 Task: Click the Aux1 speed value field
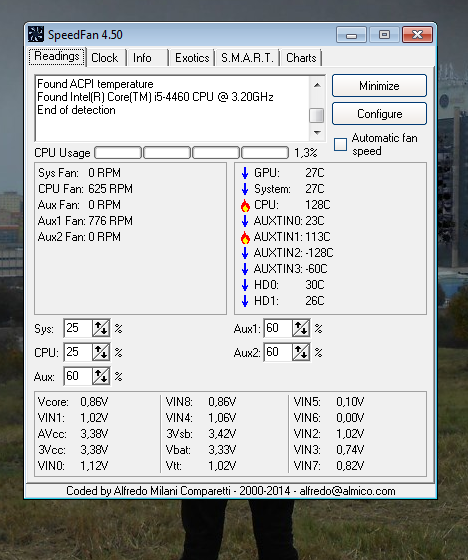click(278, 328)
